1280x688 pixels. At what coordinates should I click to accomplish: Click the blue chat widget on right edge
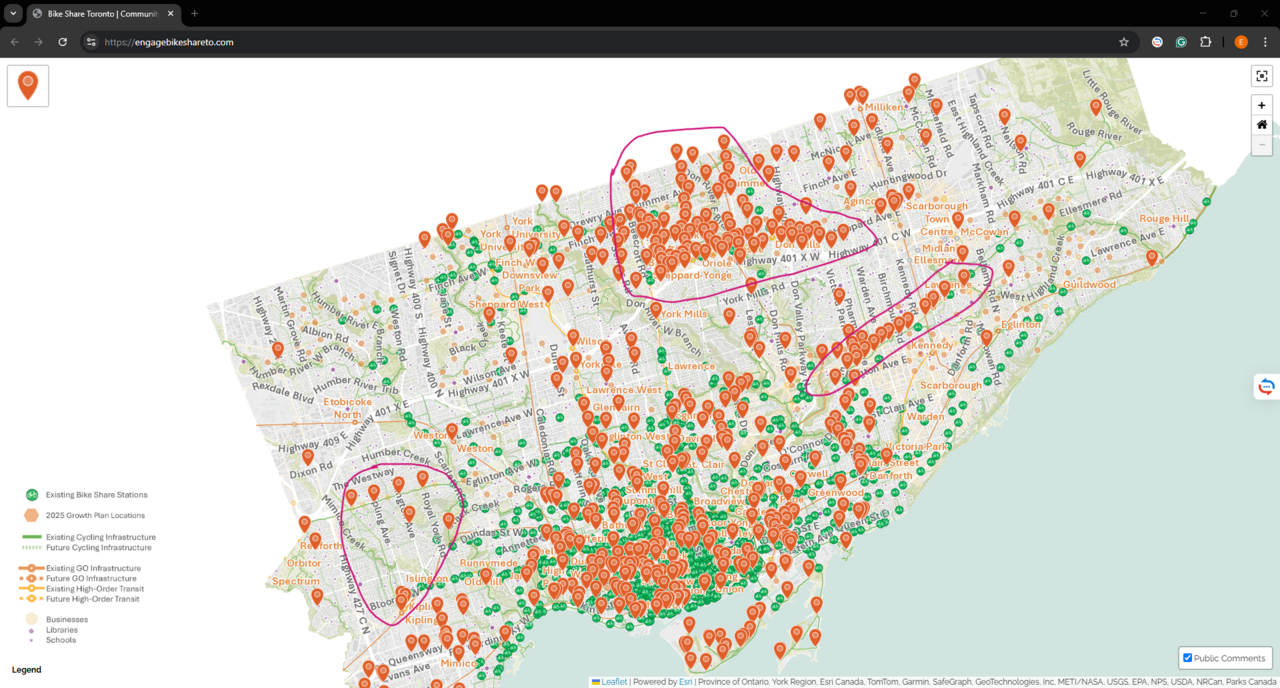pyautogui.click(x=1266, y=387)
